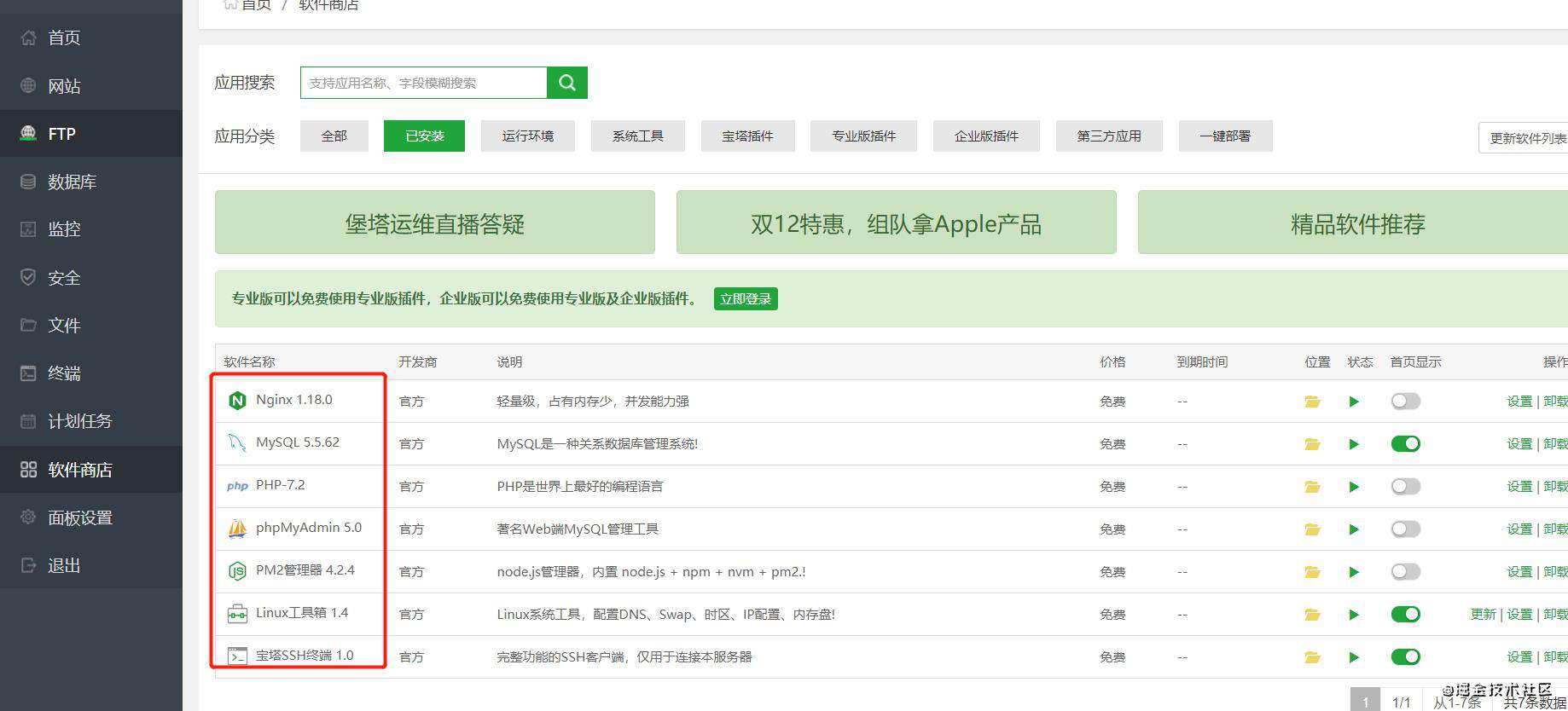The height and width of the screenshot is (711, 1568).
Task: Click 更新 link for Linux工具箱
Action: (1484, 615)
